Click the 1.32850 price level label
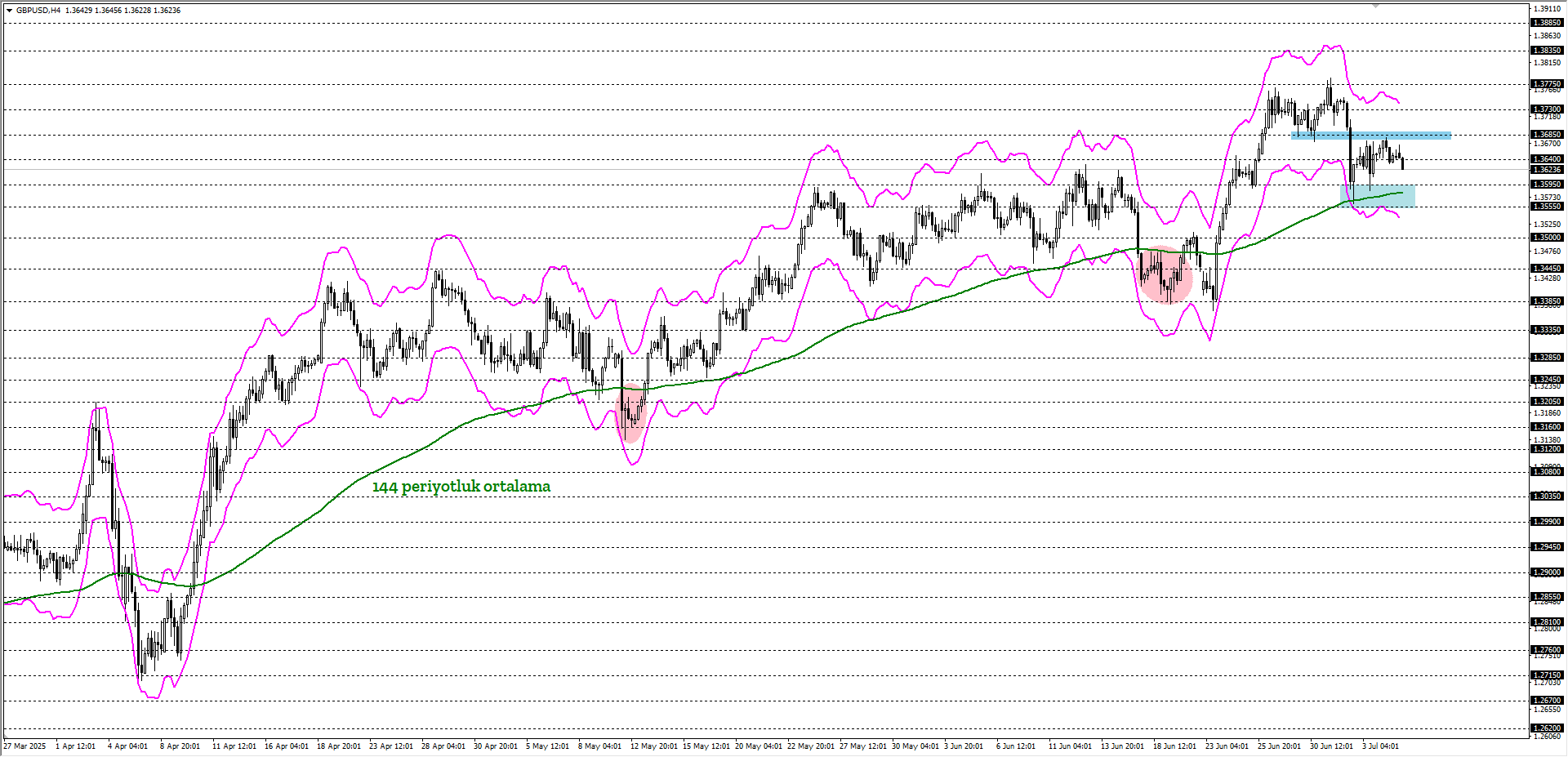 coord(1547,358)
